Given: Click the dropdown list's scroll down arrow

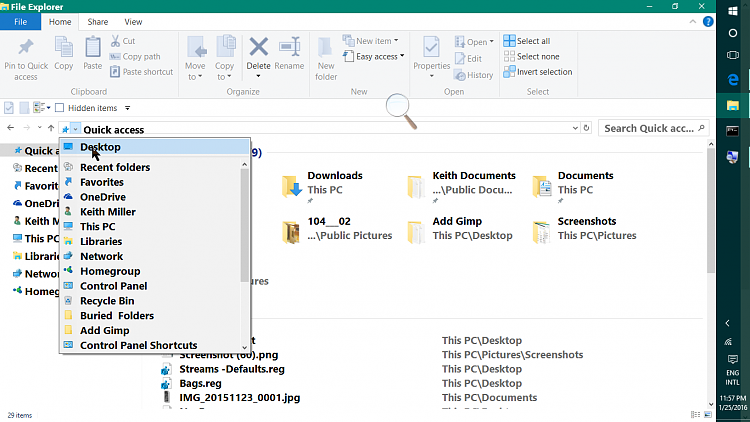Looking at the screenshot, I should point(244,348).
